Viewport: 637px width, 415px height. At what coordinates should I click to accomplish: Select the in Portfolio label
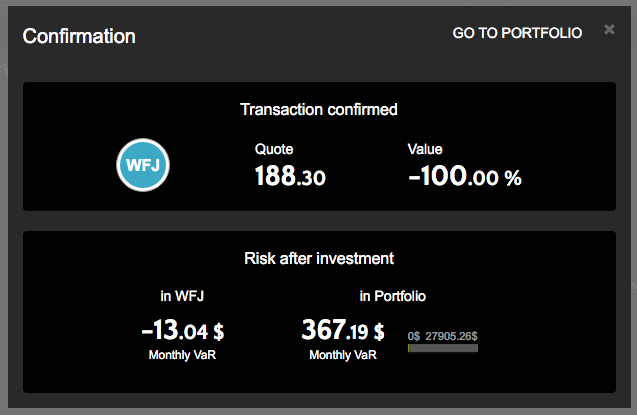coord(393,296)
